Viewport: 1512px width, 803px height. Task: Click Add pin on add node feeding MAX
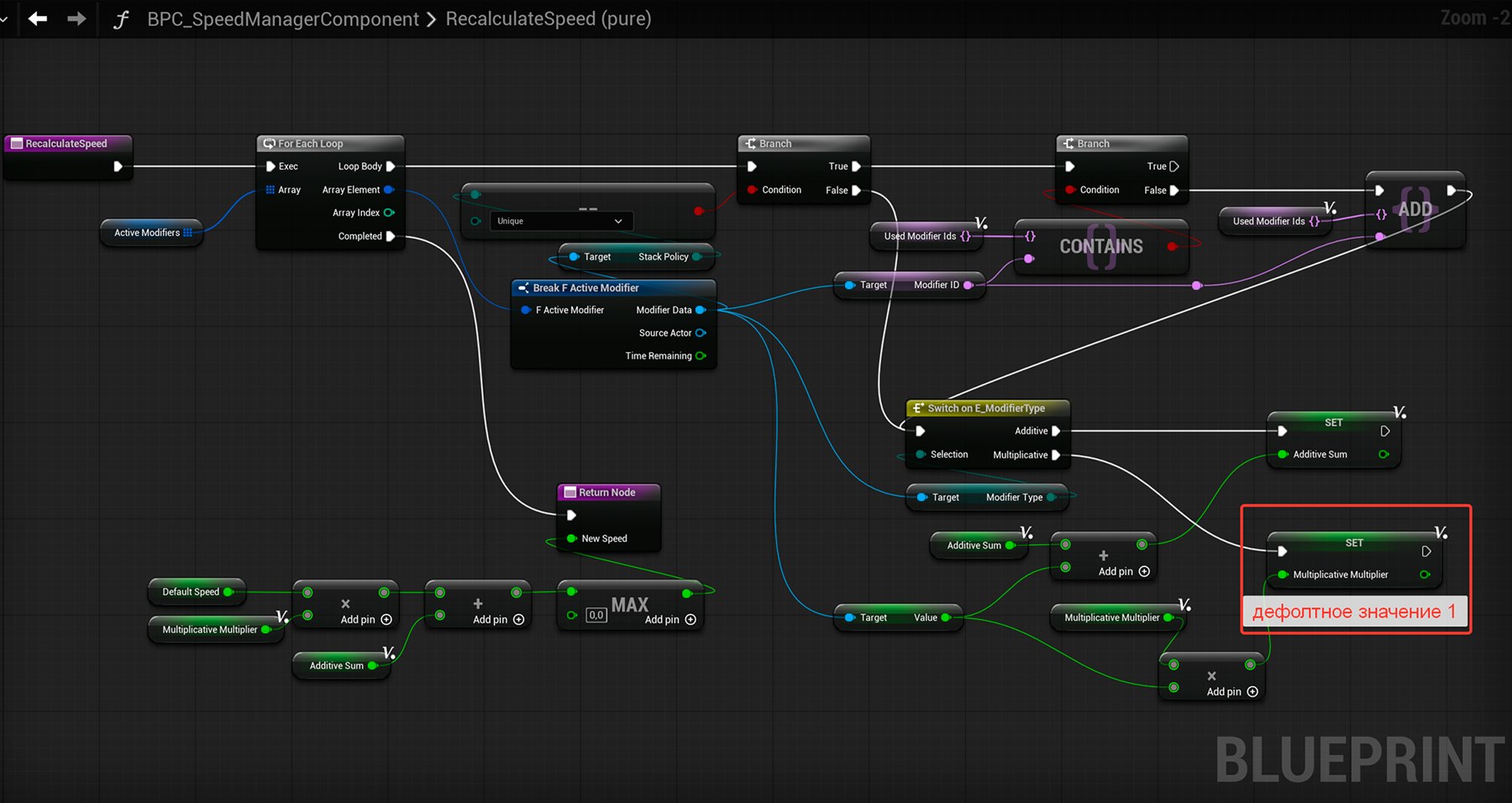(498, 620)
